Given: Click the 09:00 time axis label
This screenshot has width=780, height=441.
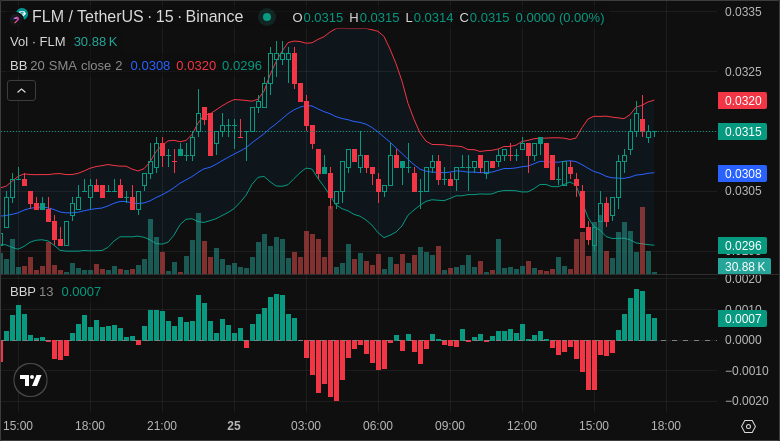Looking at the screenshot, I should [x=450, y=426].
